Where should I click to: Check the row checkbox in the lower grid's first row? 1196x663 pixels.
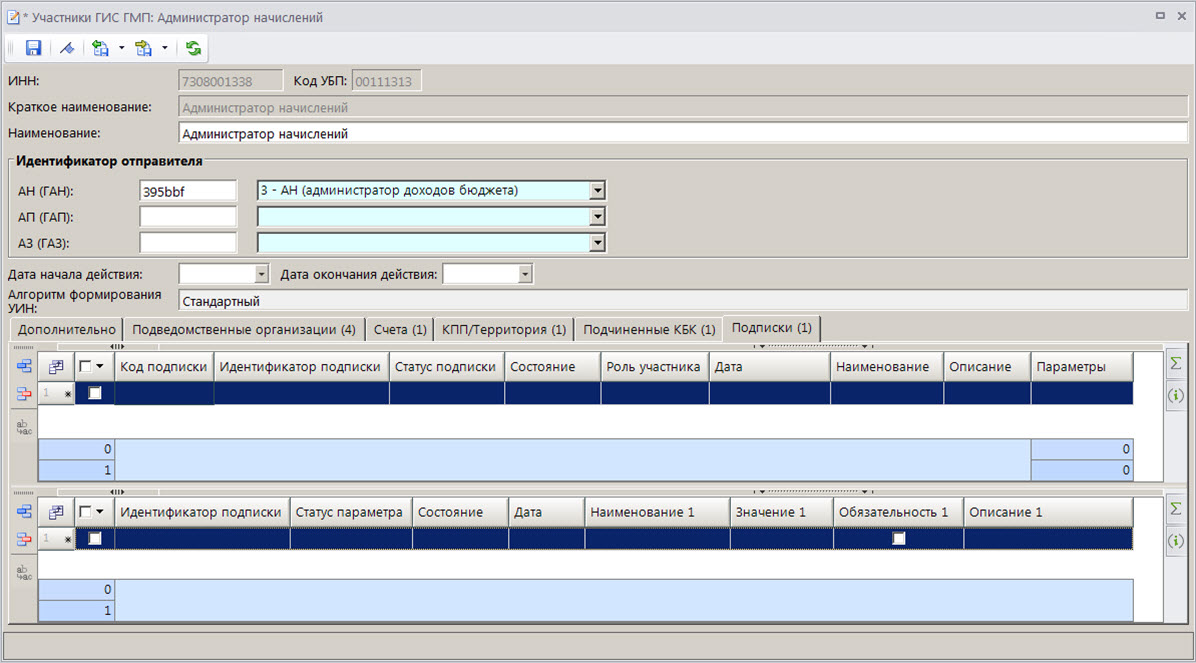tap(95, 539)
